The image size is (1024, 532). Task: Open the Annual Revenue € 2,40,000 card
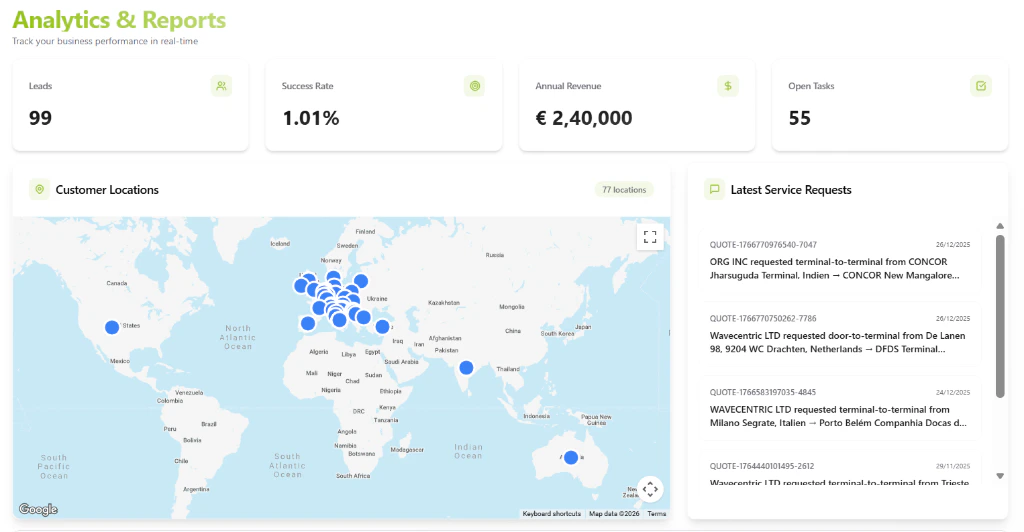tap(637, 106)
